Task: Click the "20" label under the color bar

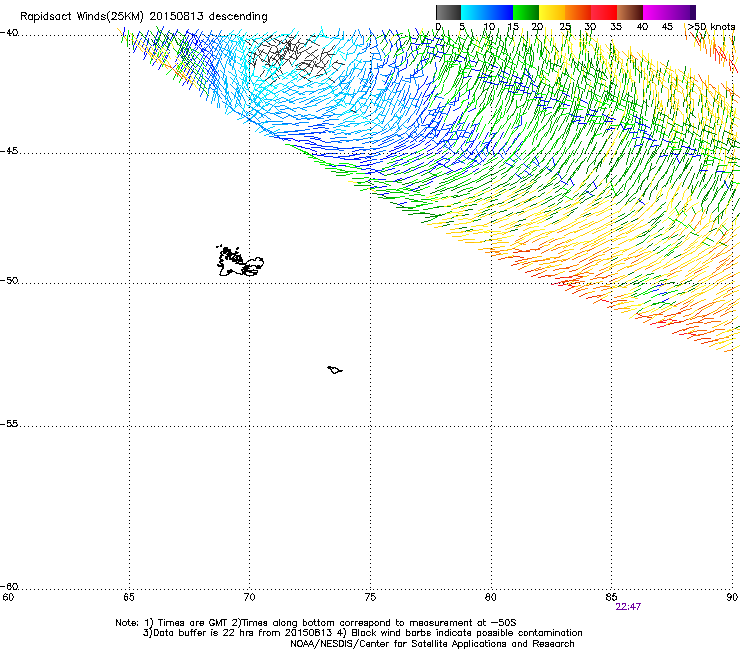Action: 537,27
